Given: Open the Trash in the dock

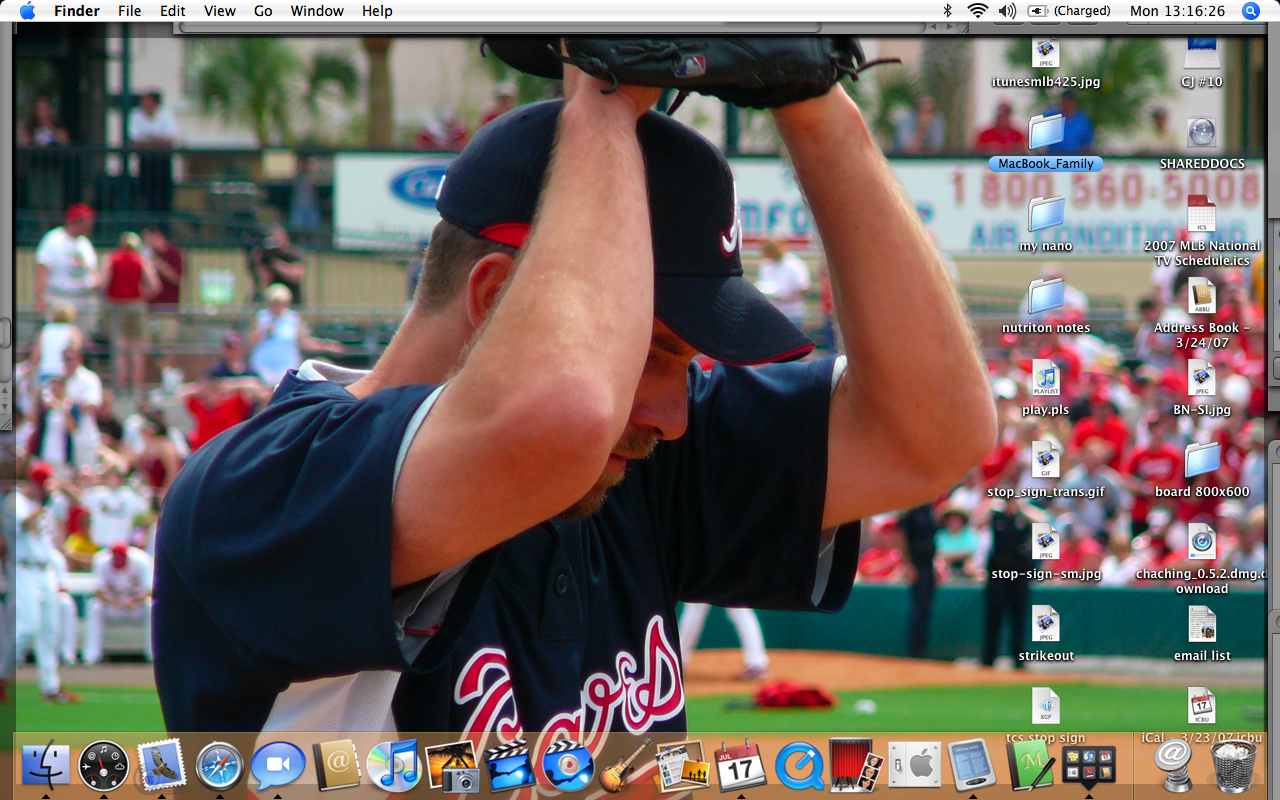Looking at the screenshot, I should (x=1233, y=766).
